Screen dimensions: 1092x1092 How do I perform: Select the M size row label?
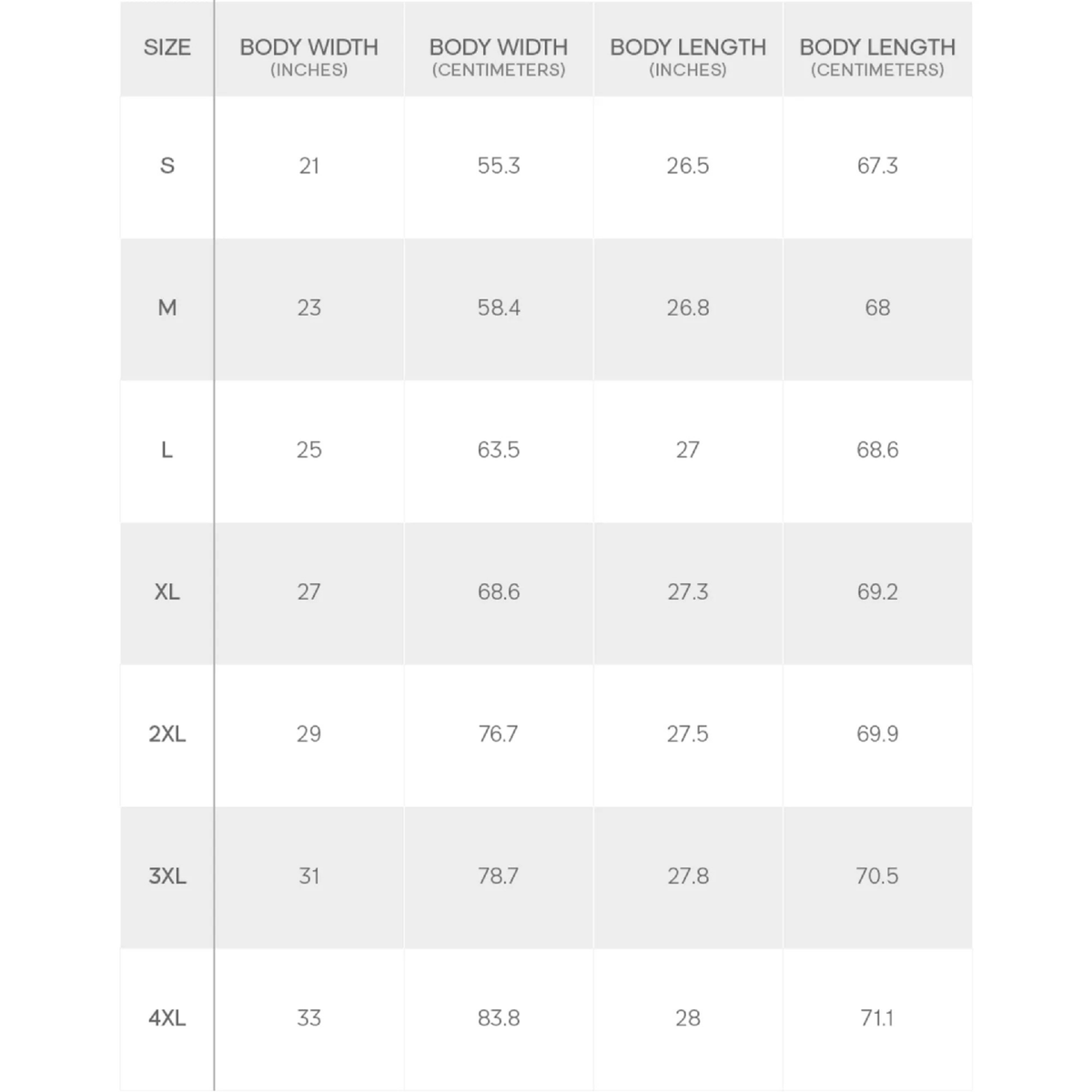click(167, 308)
